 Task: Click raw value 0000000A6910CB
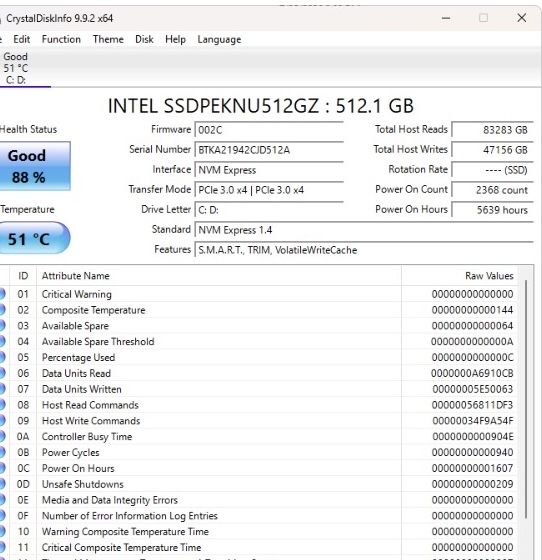coord(472,373)
